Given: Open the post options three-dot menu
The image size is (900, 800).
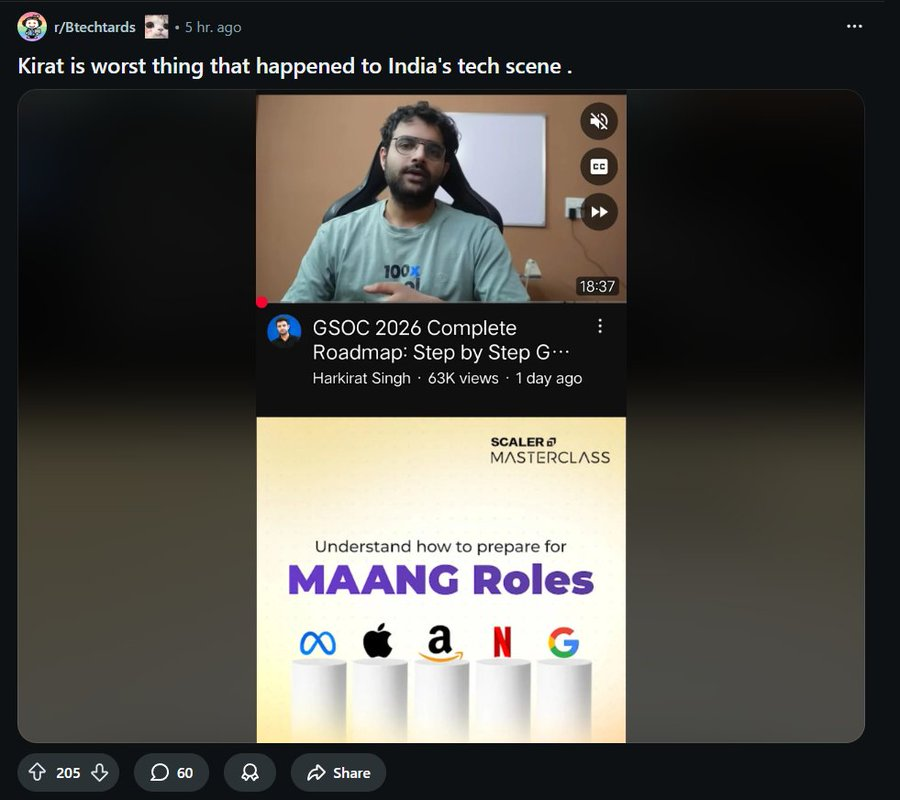Looking at the screenshot, I should click(x=854, y=26).
